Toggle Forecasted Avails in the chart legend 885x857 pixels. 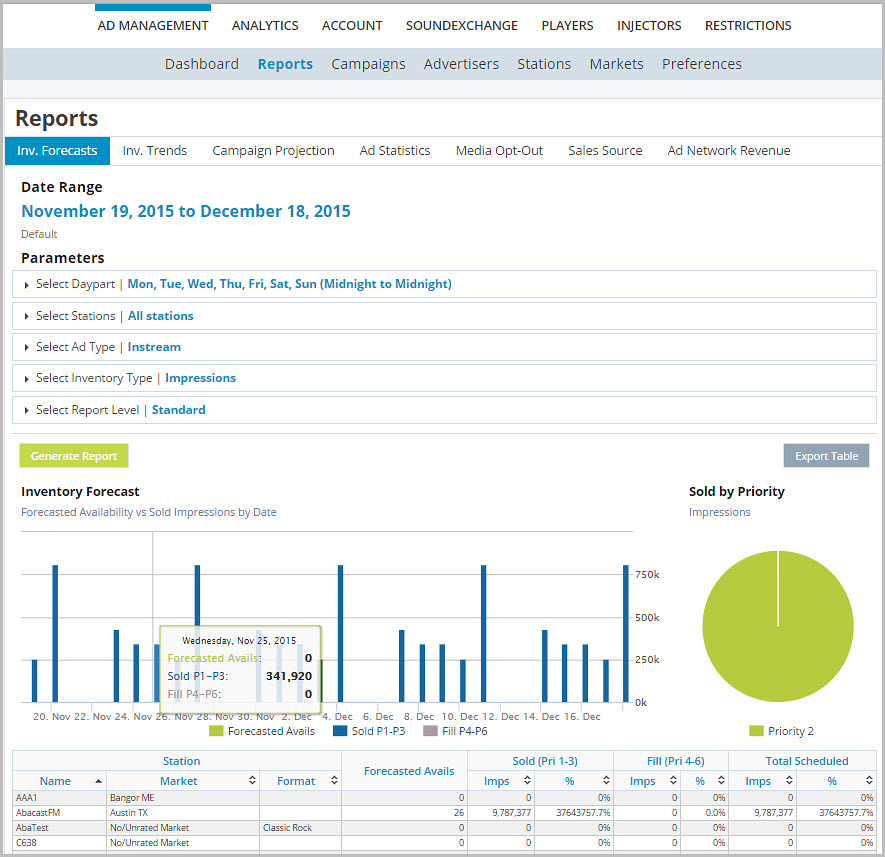click(x=262, y=730)
